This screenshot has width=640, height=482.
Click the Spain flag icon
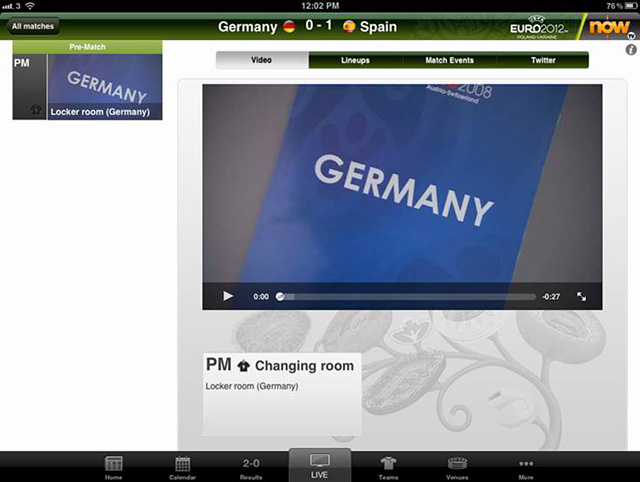pyautogui.click(x=349, y=27)
